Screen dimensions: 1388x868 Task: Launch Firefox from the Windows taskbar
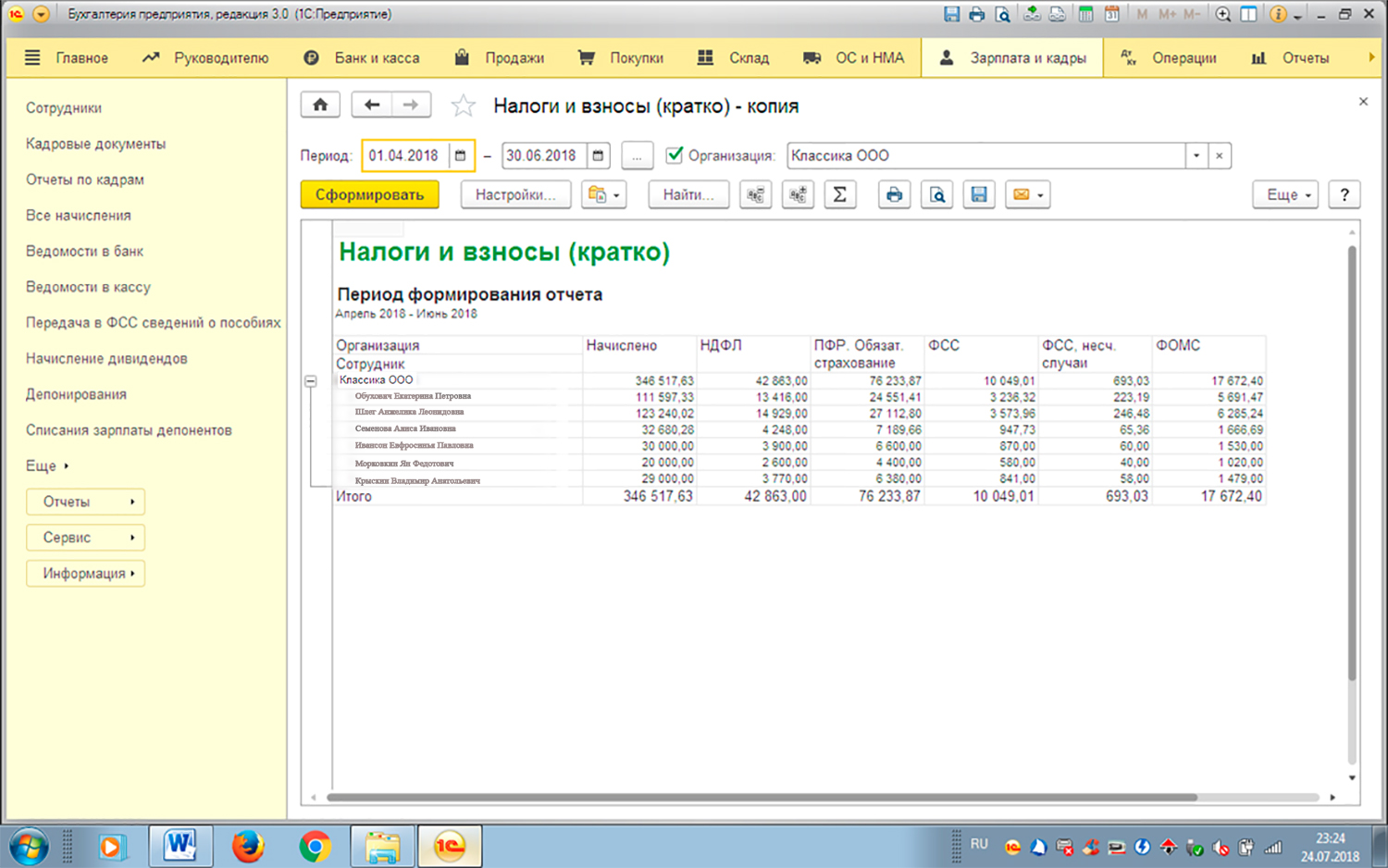tap(248, 846)
